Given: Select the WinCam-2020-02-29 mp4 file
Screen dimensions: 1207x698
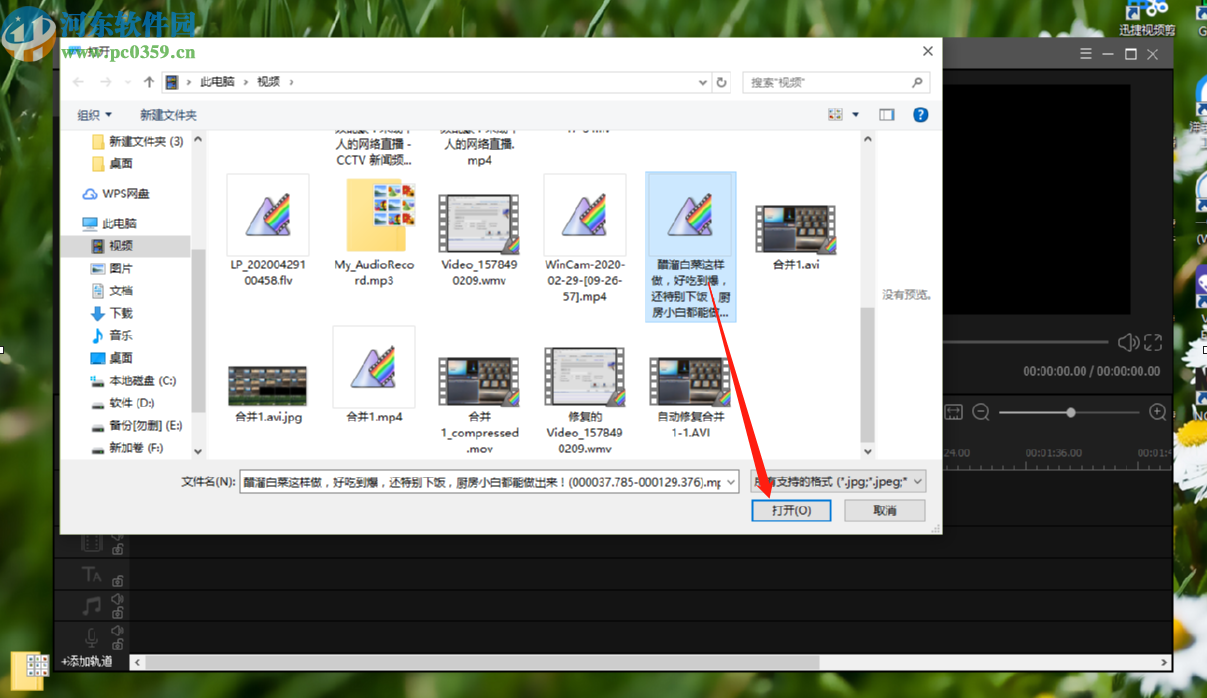Looking at the screenshot, I should (x=585, y=238).
